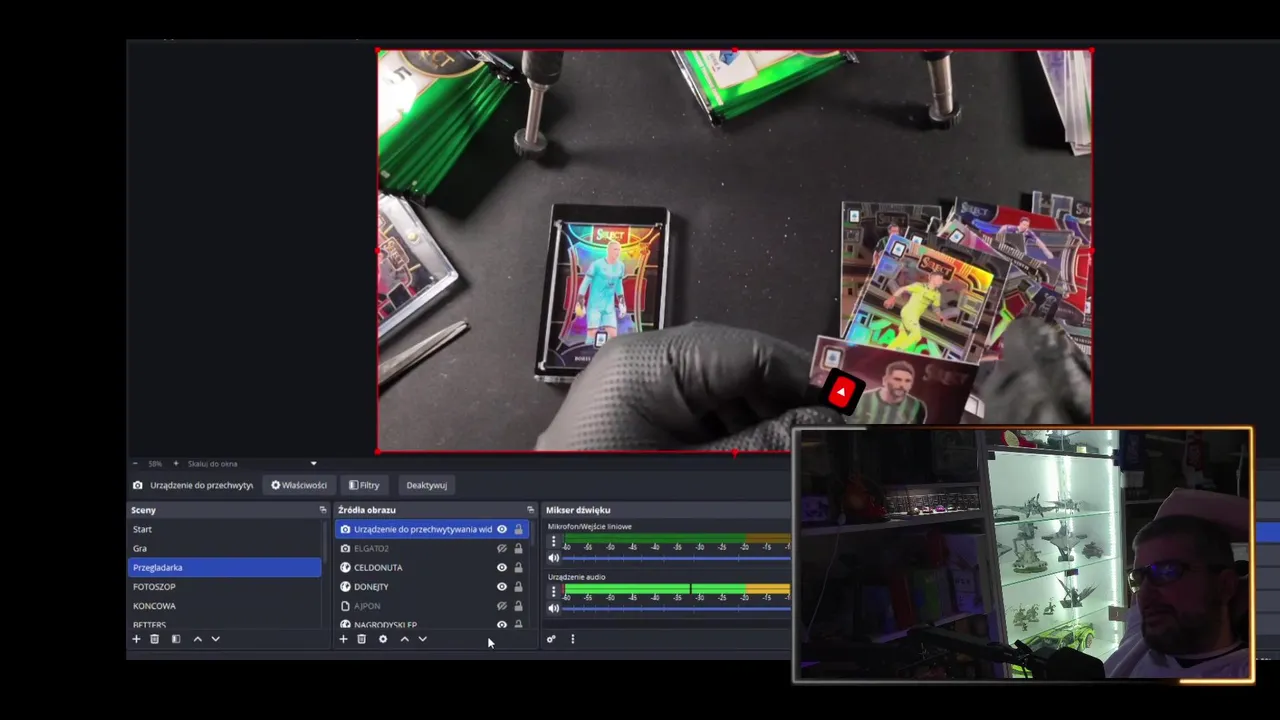Mute Mikrofon/Wejście liniowe speaker icon

pyautogui.click(x=553, y=558)
